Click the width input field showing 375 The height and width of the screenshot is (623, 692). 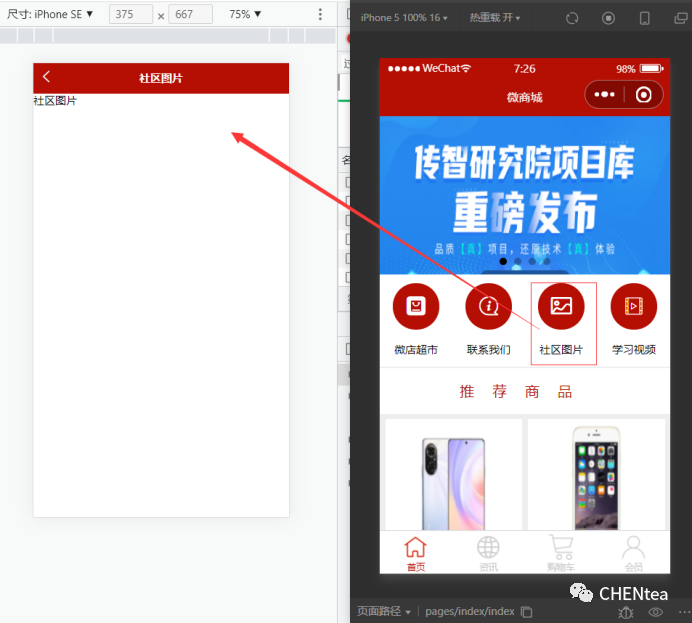pyautogui.click(x=131, y=14)
